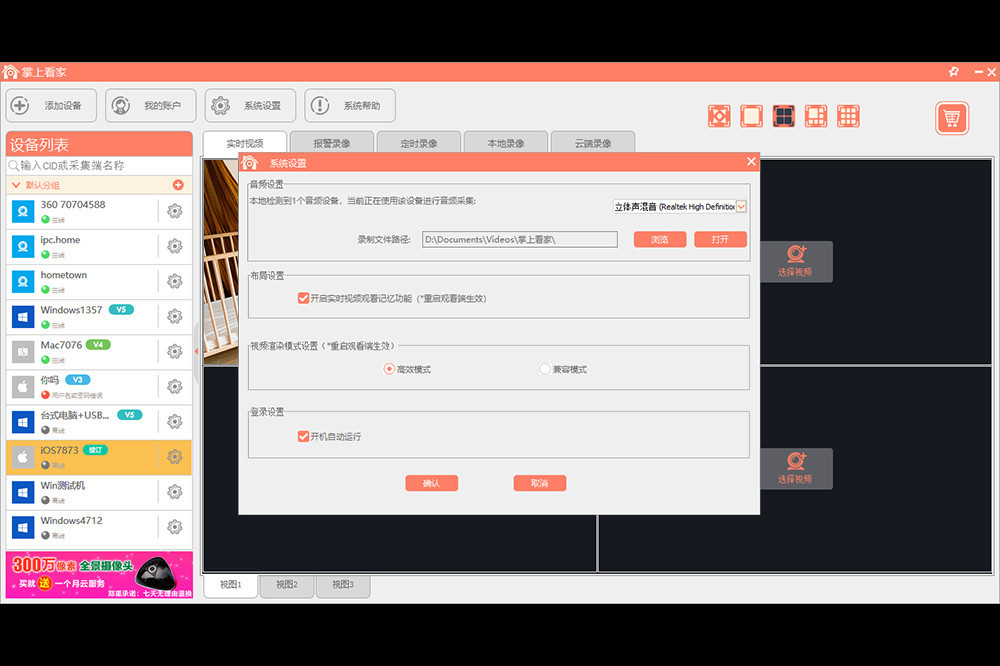Confirm settings with 确认 button
This screenshot has height=666, width=1000.
click(431, 483)
